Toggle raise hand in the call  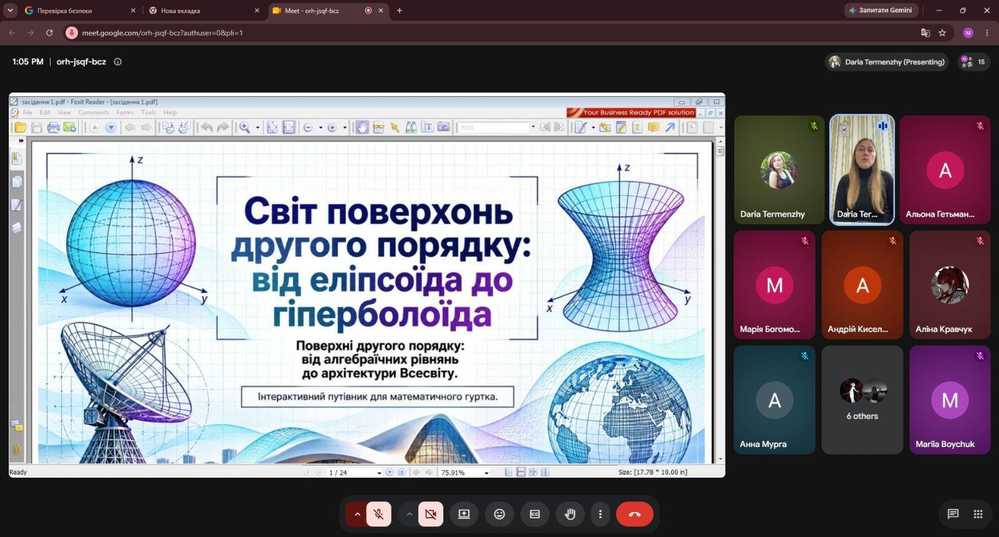[x=570, y=514]
